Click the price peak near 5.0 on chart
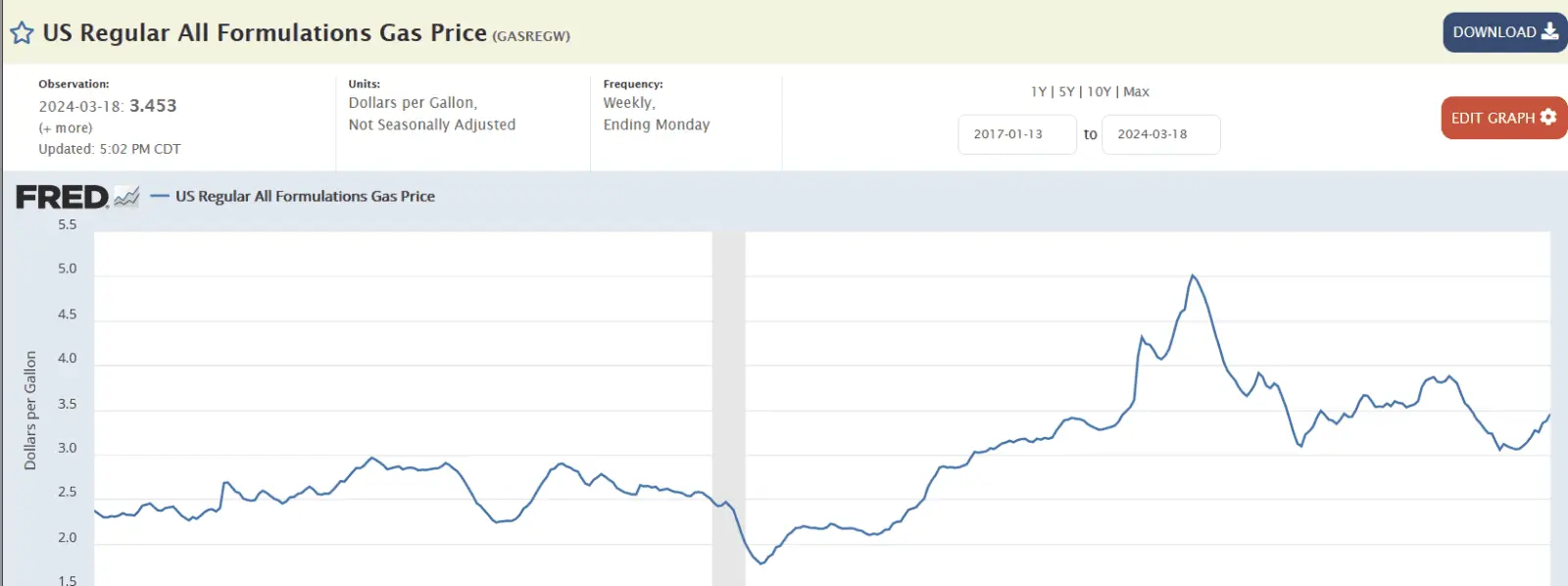 1193,276
